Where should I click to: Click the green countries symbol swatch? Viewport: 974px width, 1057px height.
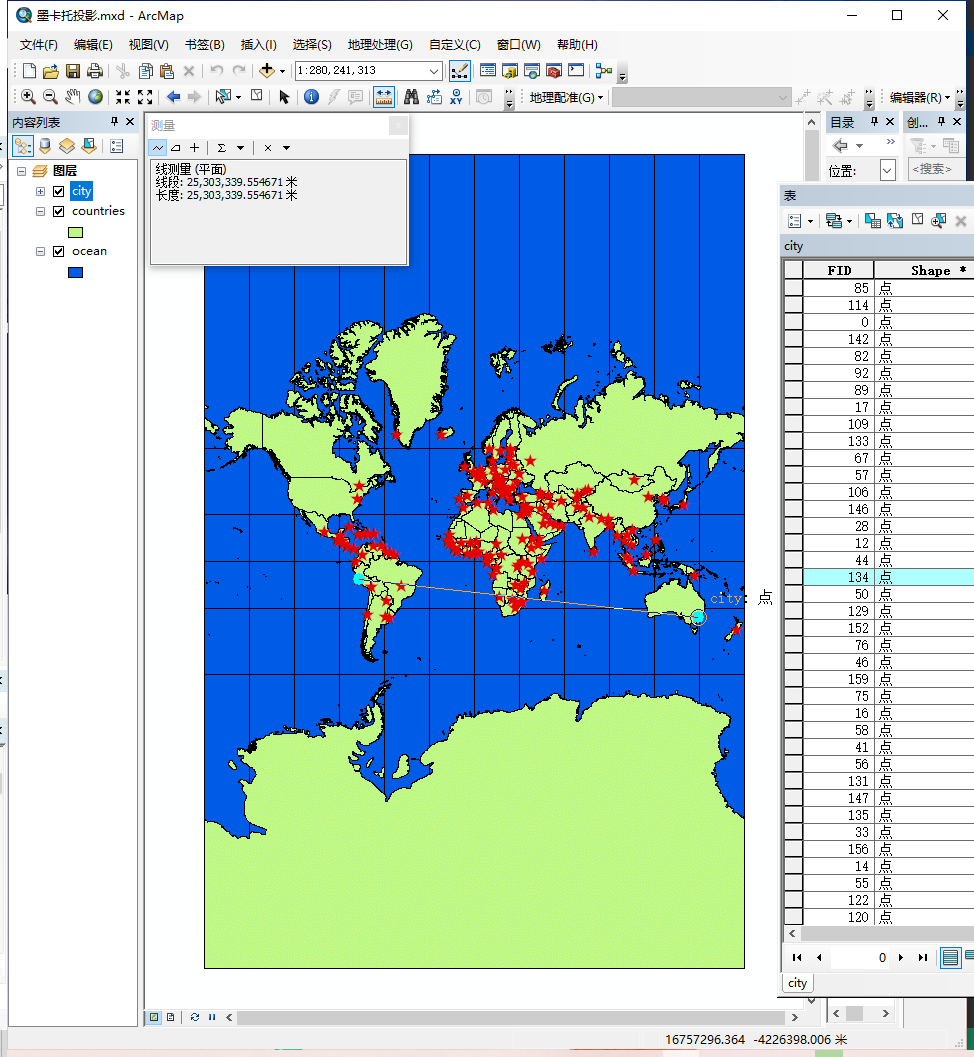click(x=75, y=232)
